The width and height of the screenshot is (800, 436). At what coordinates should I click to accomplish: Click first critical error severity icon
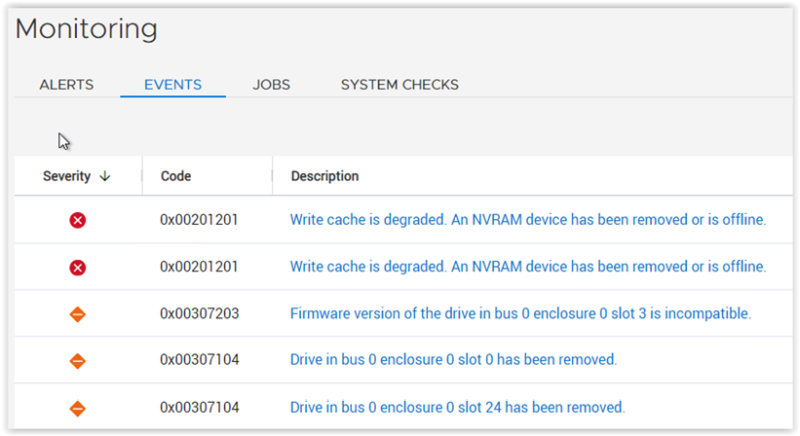pyautogui.click(x=78, y=219)
